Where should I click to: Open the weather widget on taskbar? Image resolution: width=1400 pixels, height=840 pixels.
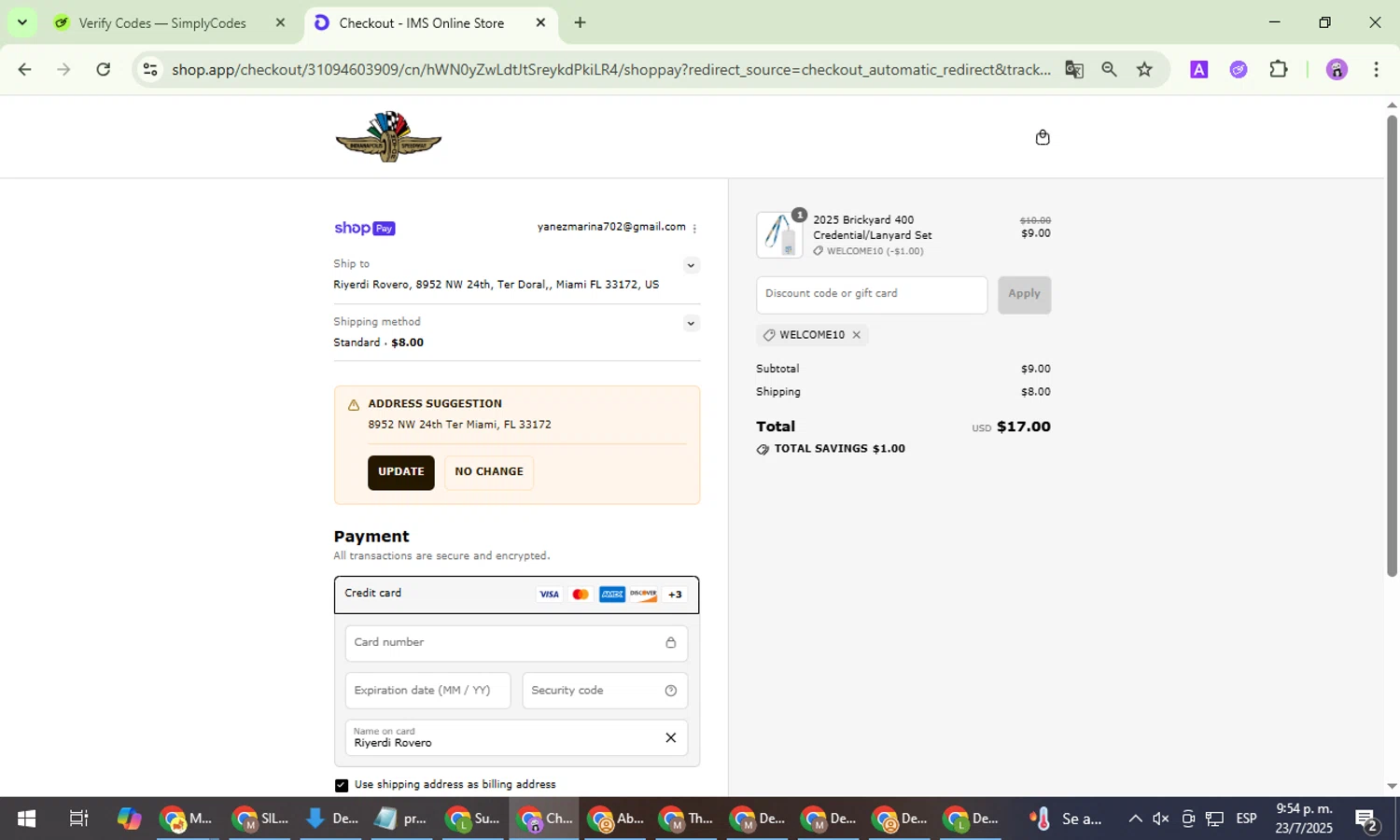pos(1065,819)
